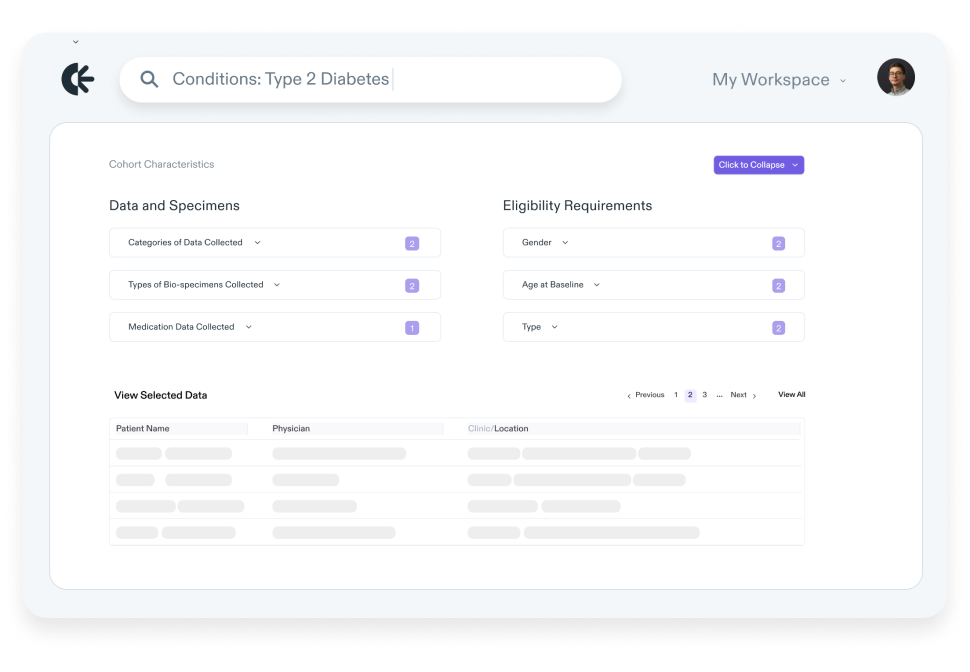Expand the Age at Baseline dropdown
The image size is (970, 672).
(598, 284)
